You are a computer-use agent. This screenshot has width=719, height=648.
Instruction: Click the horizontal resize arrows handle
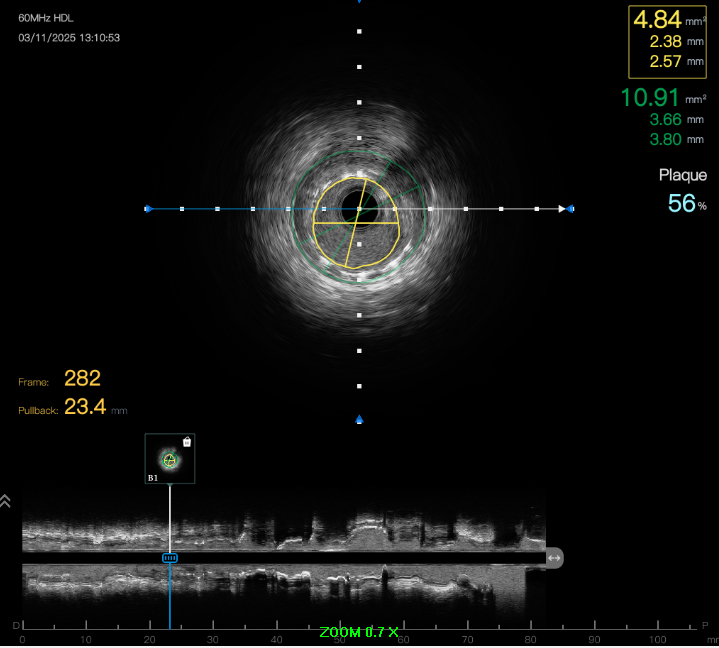(554, 557)
